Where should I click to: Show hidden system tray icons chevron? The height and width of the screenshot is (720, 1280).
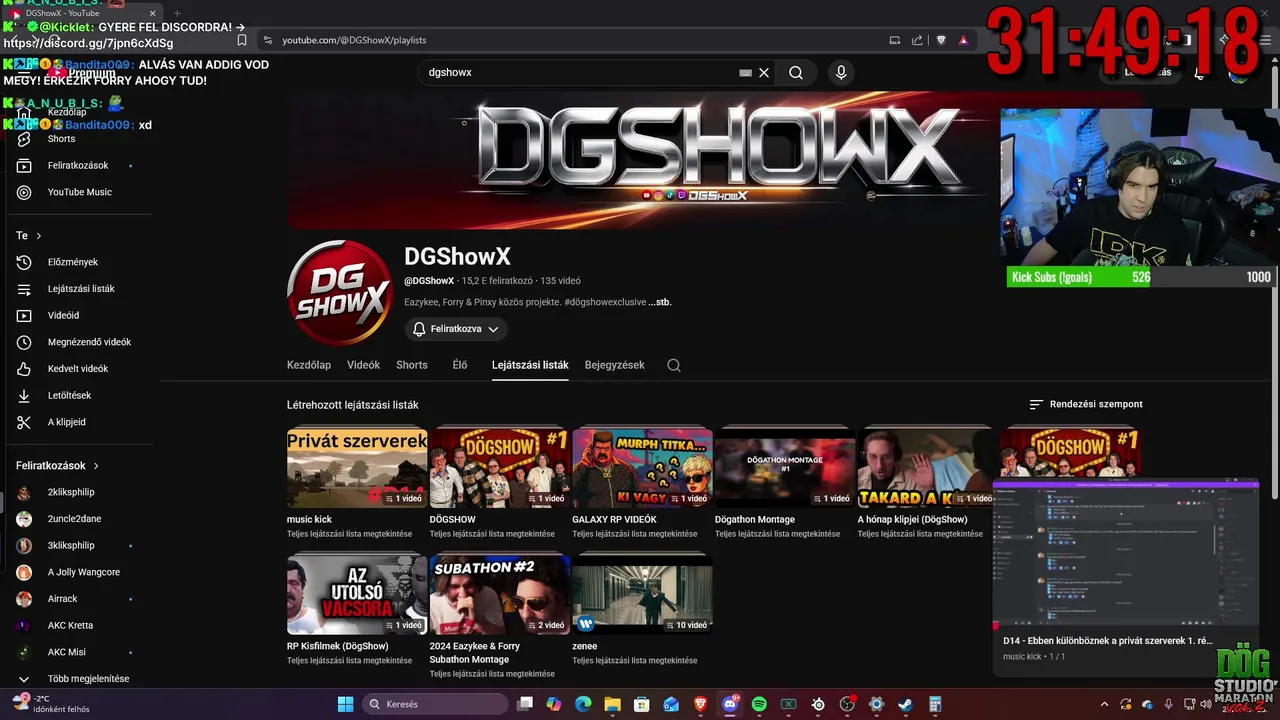pyautogui.click(x=1104, y=704)
